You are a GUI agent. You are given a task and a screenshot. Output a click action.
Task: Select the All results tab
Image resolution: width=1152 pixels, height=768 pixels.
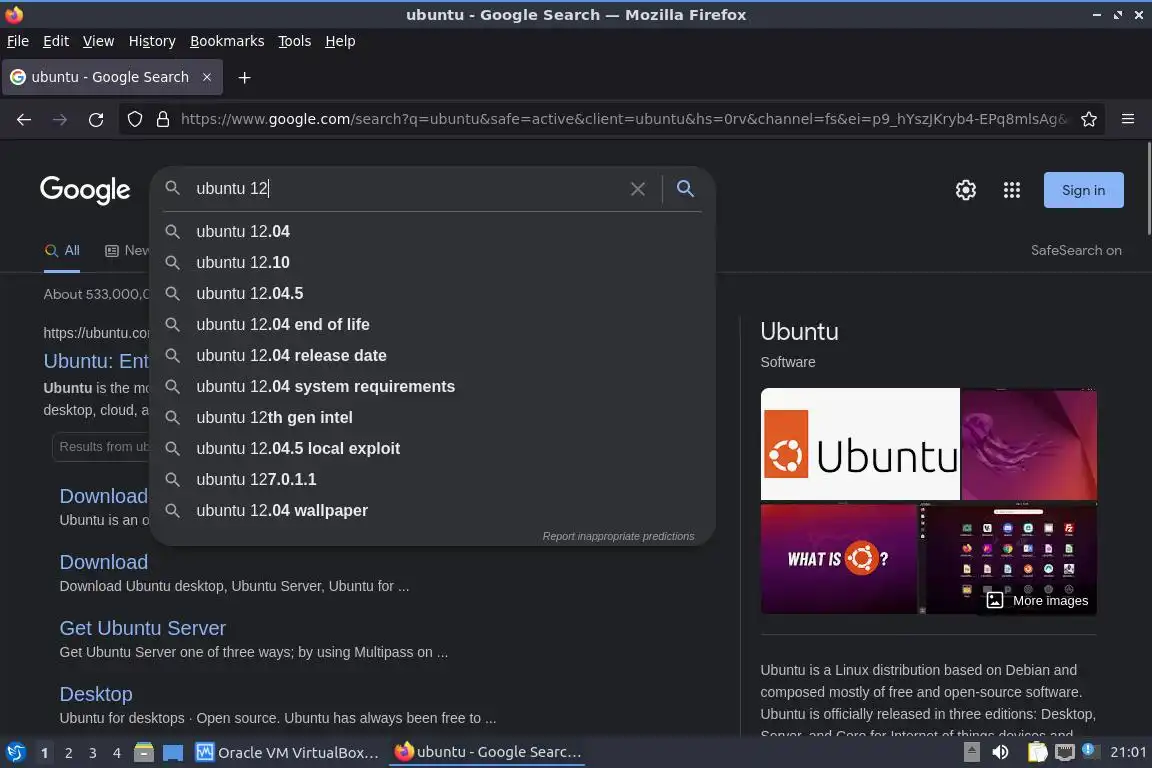tap(62, 251)
